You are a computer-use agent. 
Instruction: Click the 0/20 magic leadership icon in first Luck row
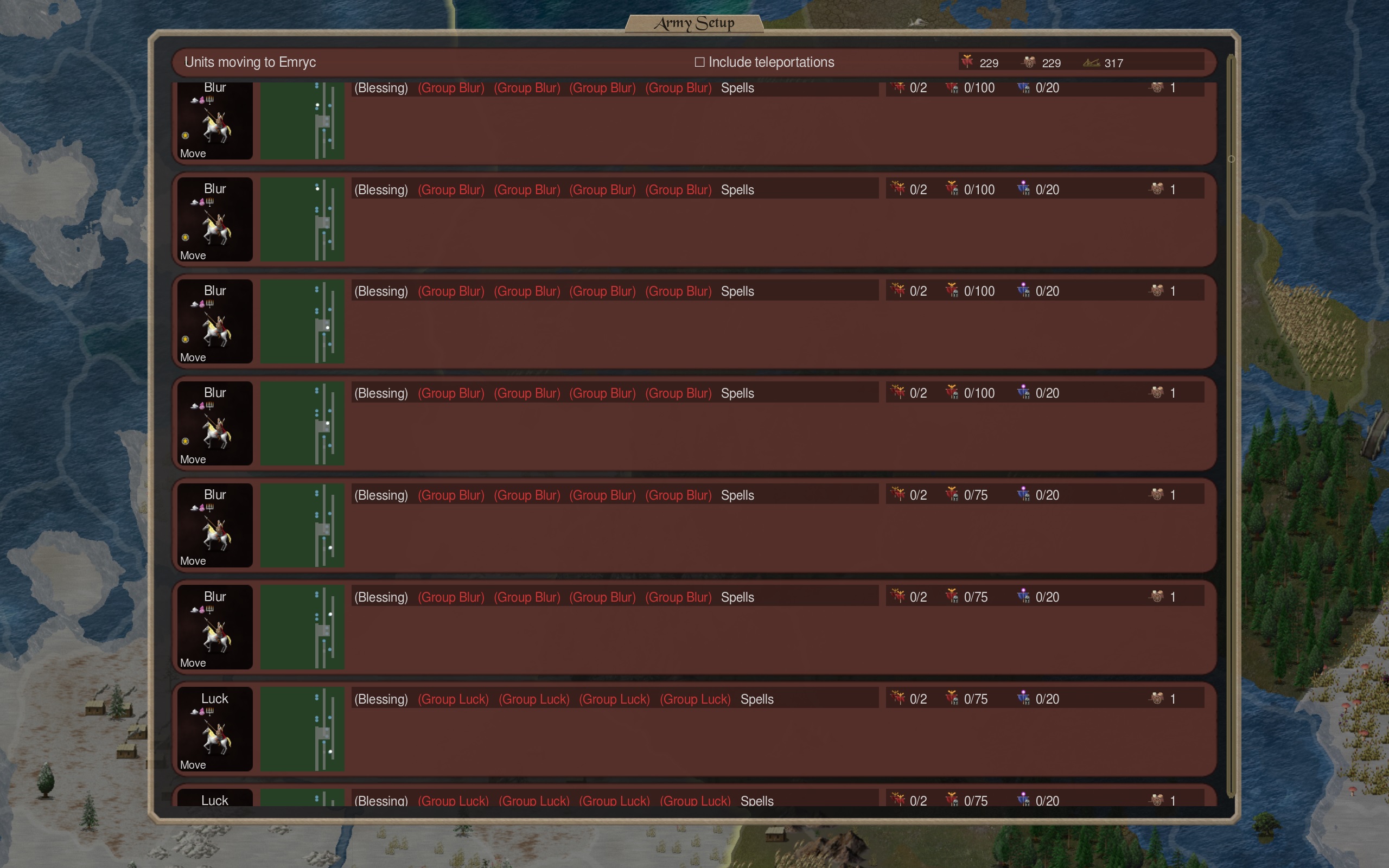1023,698
